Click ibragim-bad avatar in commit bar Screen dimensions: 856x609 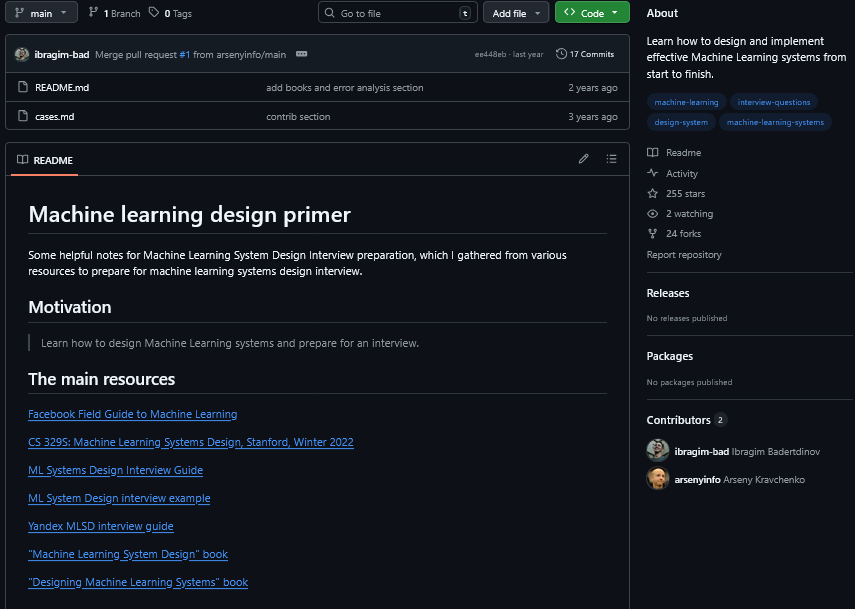click(22, 54)
